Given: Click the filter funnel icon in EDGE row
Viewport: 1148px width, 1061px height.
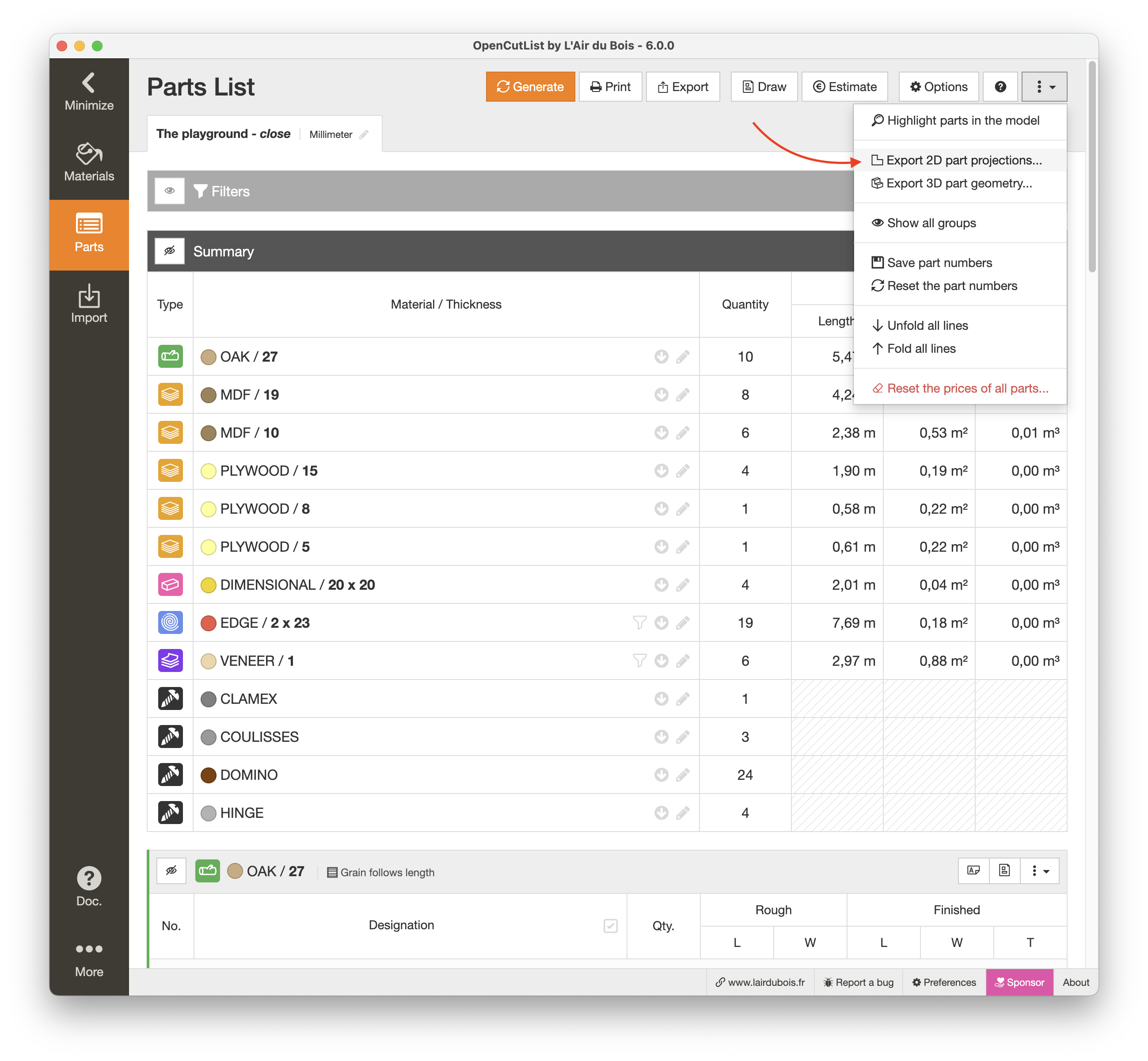Looking at the screenshot, I should [x=639, y=622].
